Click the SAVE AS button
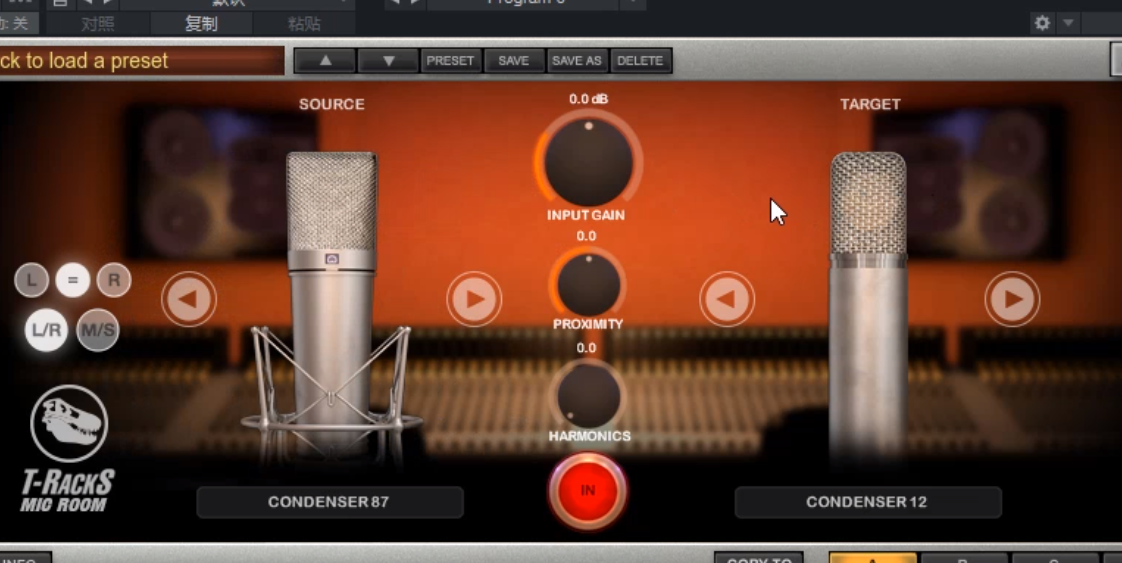This screenshot has height=563, width=1122. (577, 61)
